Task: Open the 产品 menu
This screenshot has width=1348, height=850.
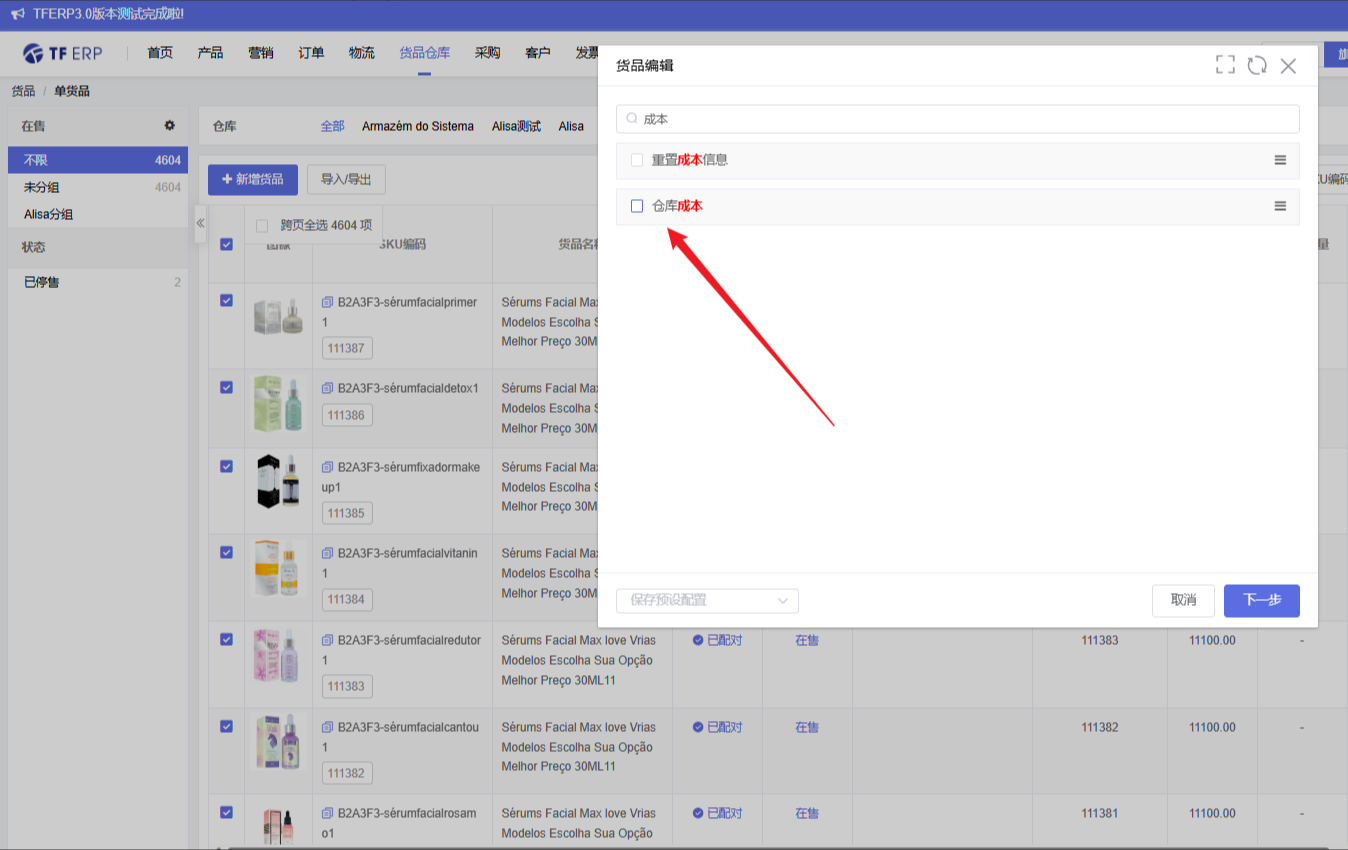Action: [210, 53]
